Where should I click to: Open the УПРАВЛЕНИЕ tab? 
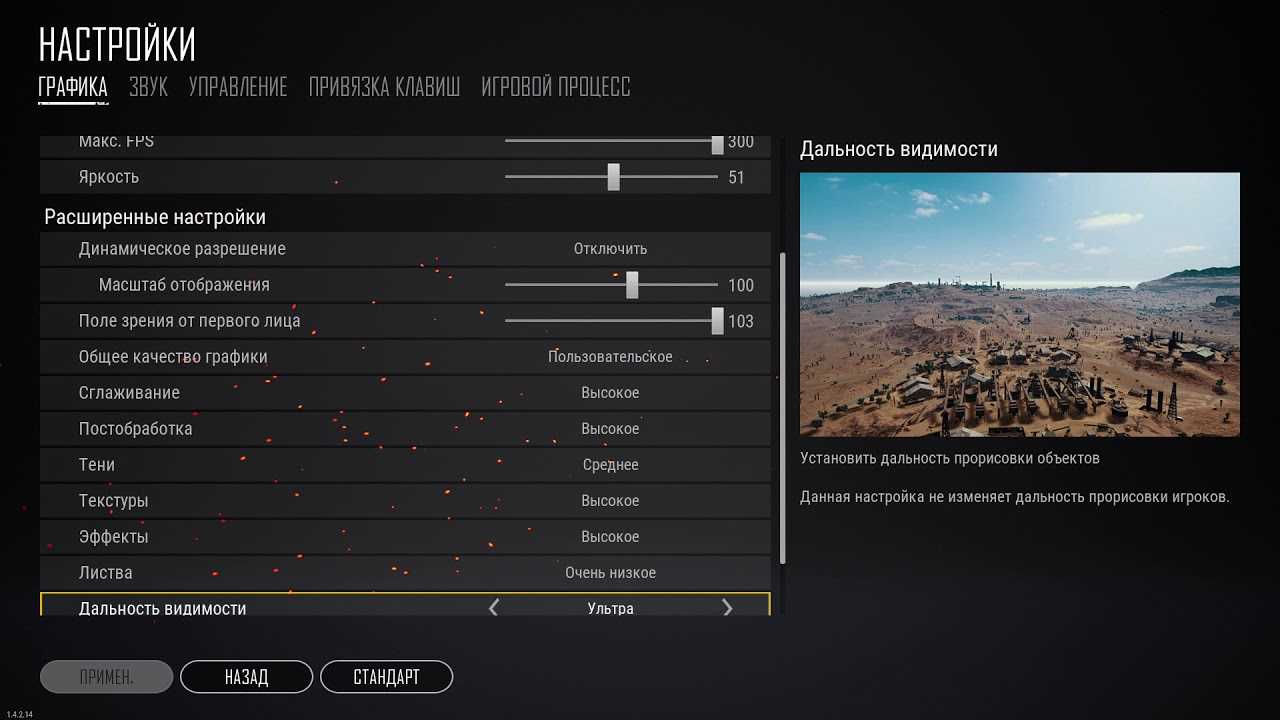coord(238,87)
